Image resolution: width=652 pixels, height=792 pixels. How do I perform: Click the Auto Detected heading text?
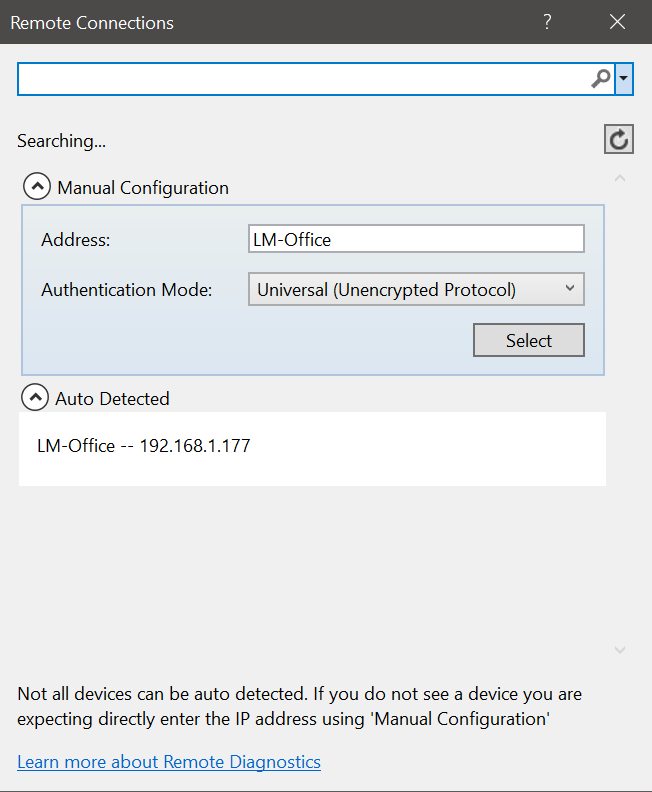coord(112,399)
